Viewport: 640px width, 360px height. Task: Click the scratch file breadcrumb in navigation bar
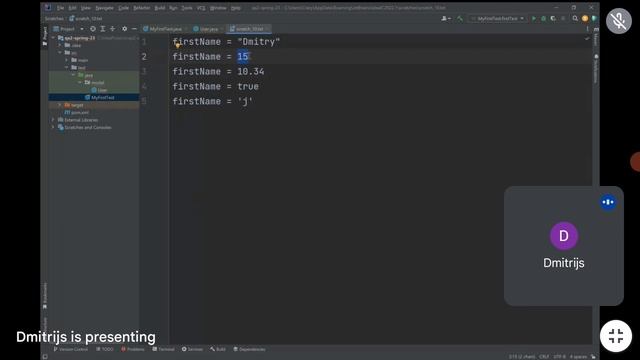pos(85,18)
